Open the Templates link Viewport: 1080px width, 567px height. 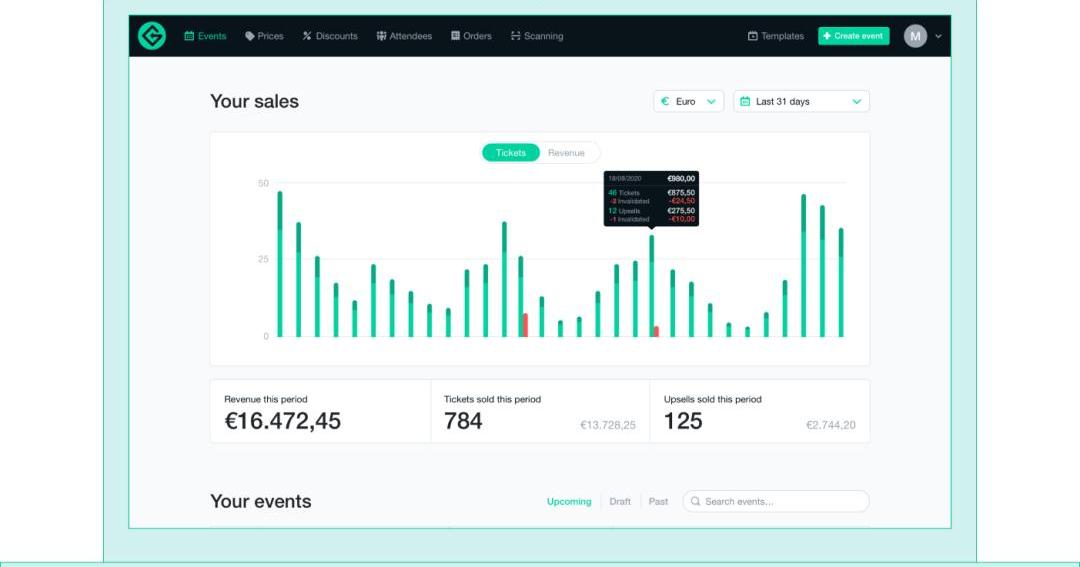775,36
